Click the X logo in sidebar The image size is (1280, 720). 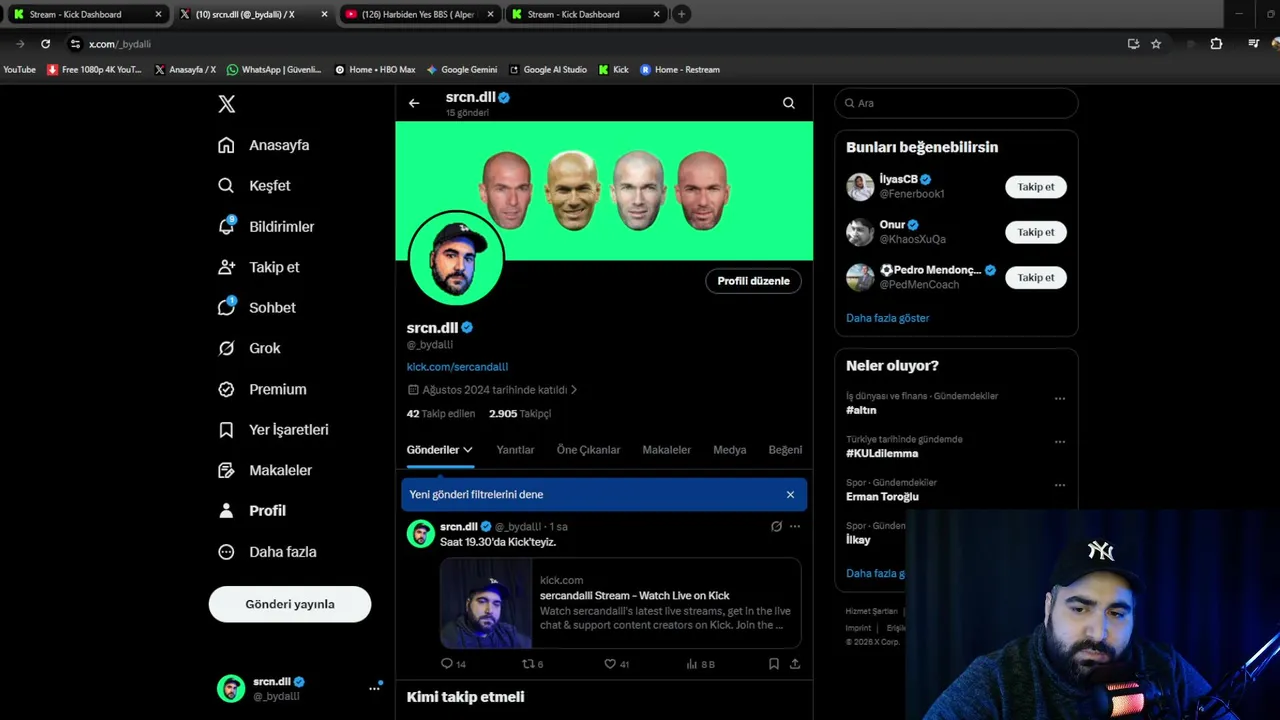pyautogui.click(x=227, y=104)
